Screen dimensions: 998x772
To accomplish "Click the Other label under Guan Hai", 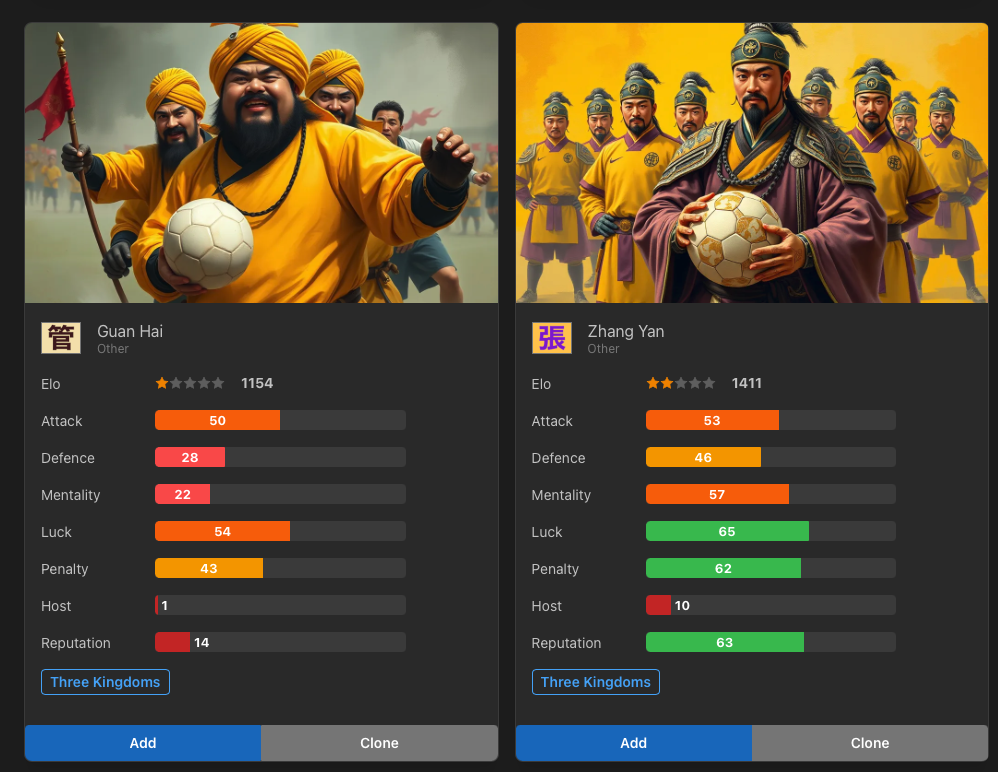I will pyautogui.click(x=113, y=349).
